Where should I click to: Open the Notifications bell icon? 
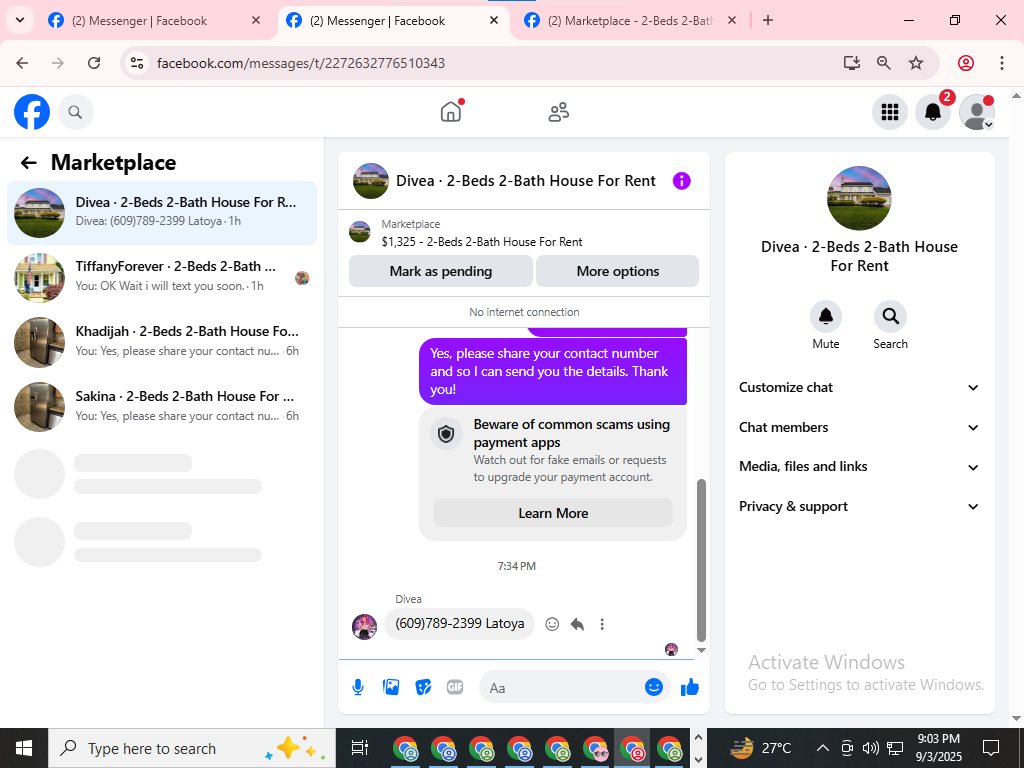[x=933, y=112]
